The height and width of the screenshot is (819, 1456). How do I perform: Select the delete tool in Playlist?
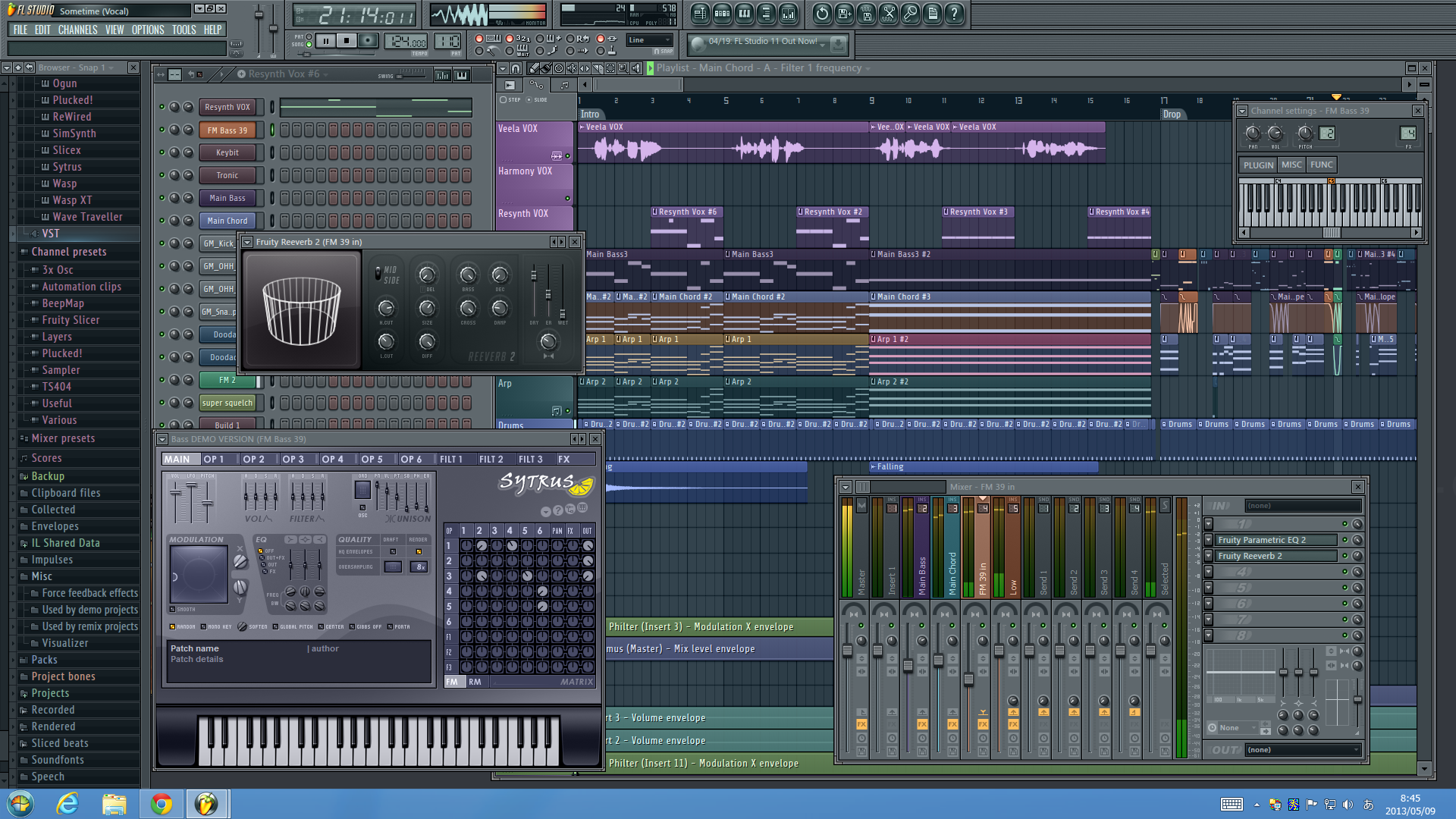[559, 68]
